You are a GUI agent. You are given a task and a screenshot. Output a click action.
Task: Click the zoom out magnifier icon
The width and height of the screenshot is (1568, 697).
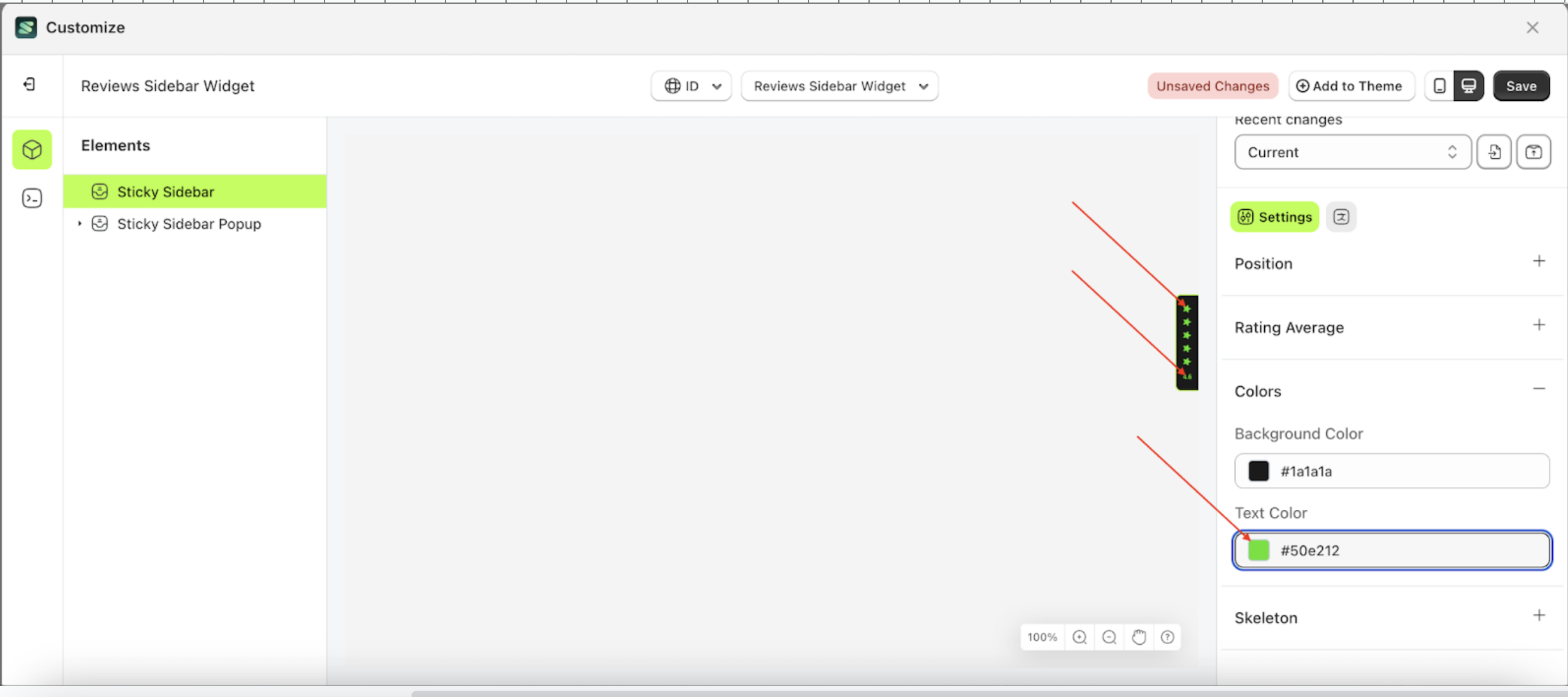pos(1109,637)
